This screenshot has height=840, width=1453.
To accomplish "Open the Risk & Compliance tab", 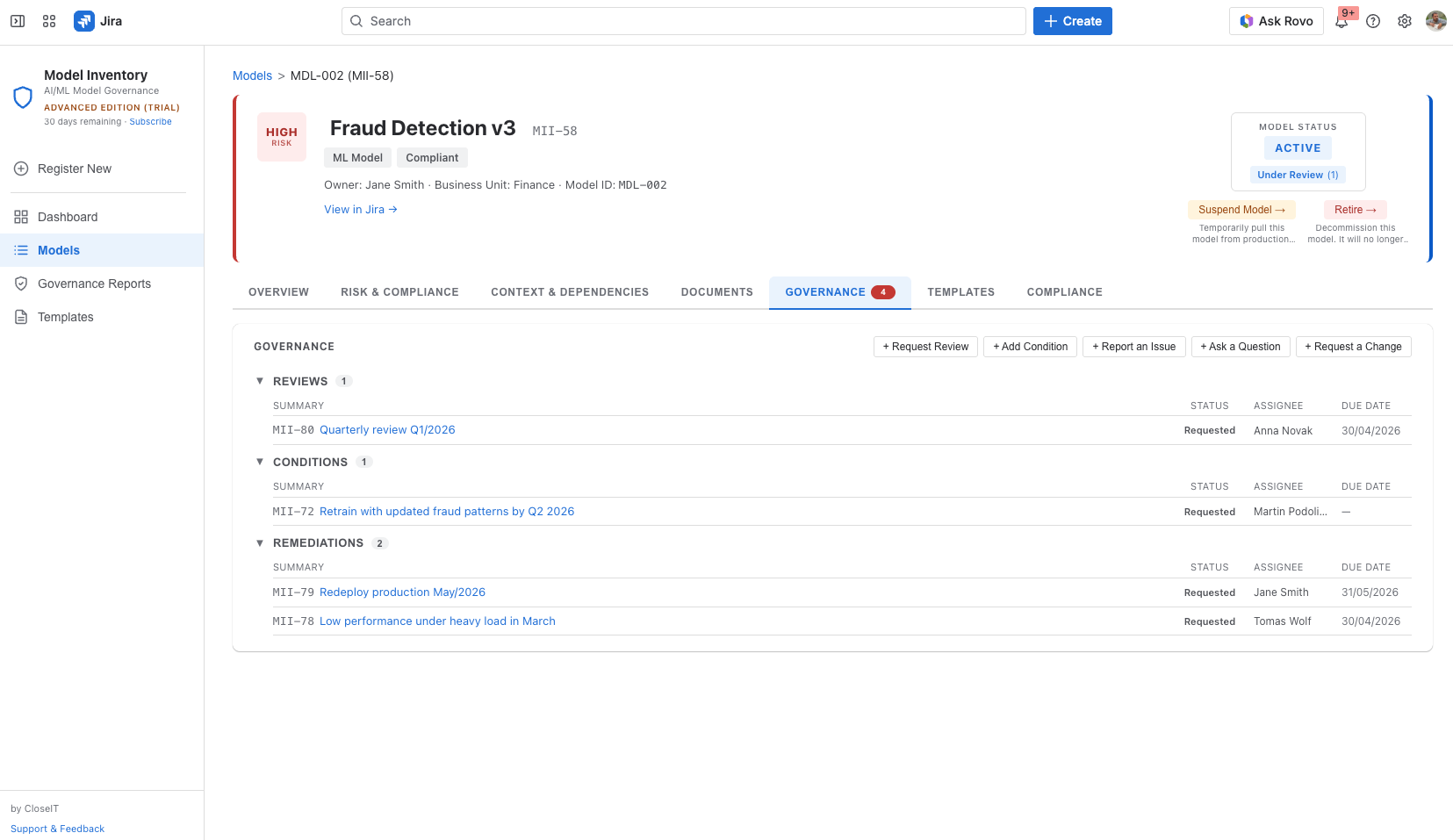I will pos(399,291).
